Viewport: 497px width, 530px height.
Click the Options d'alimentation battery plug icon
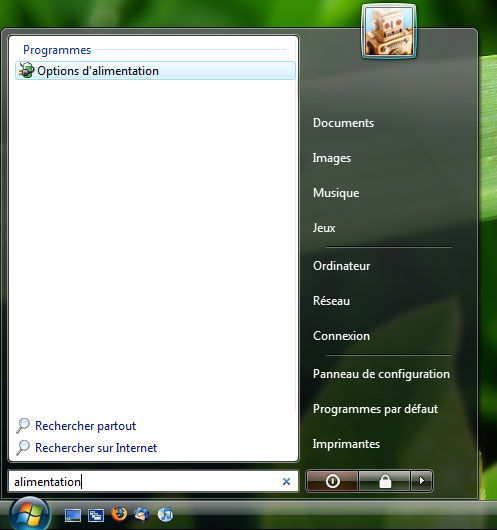tap(26, 70)
